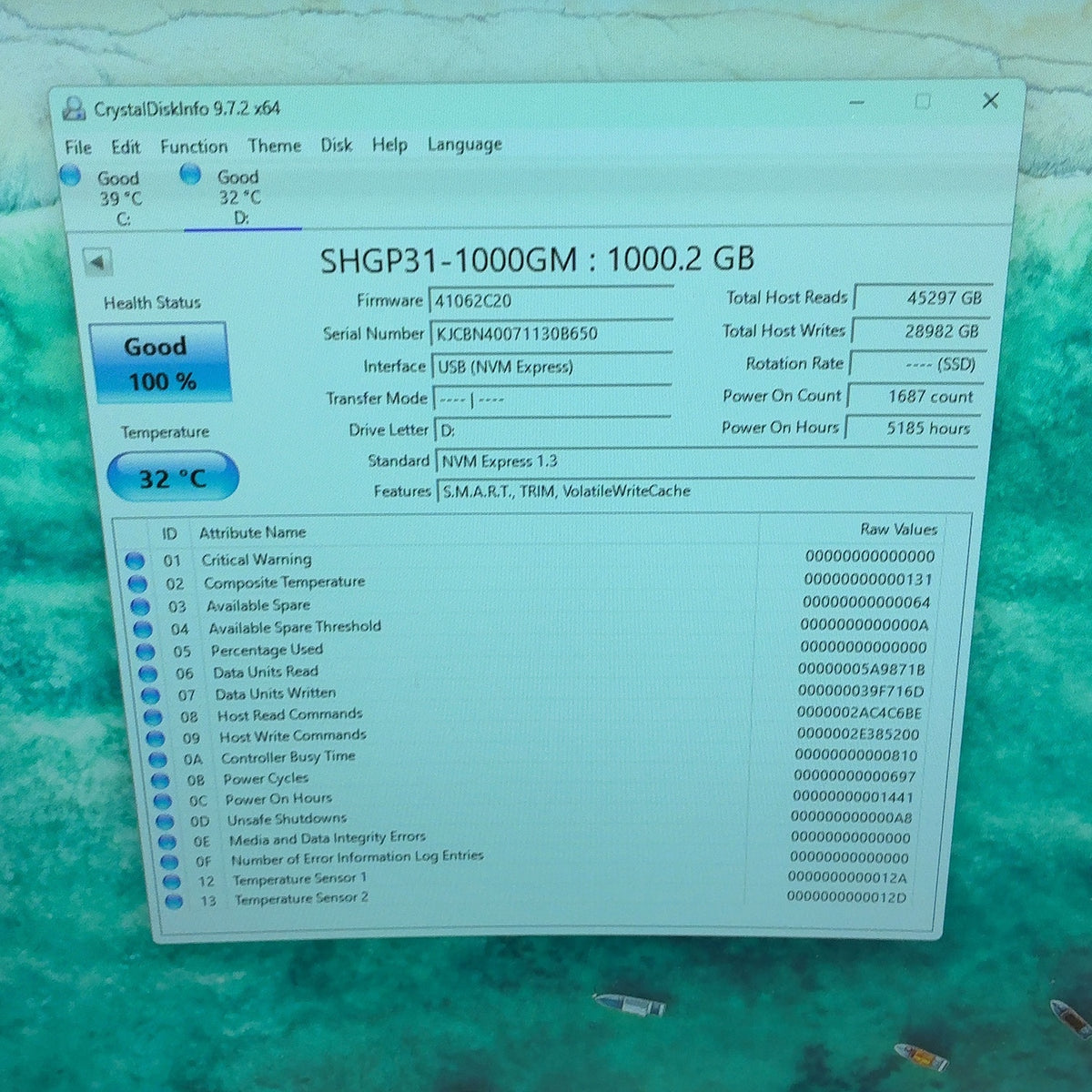
Task: Click blue health indicator of D: drive
Action: click(190, 174)
